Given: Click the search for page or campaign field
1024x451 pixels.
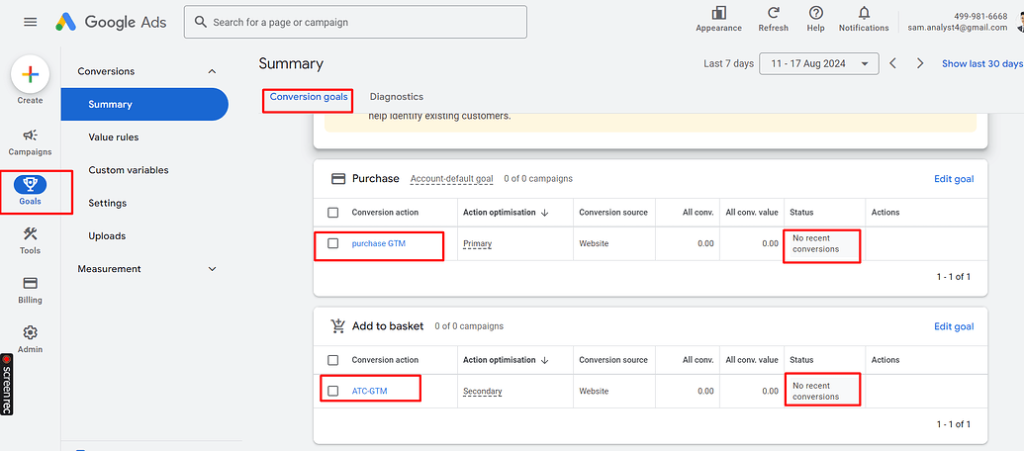Looking at the screenshot, I should click(355, 22).
